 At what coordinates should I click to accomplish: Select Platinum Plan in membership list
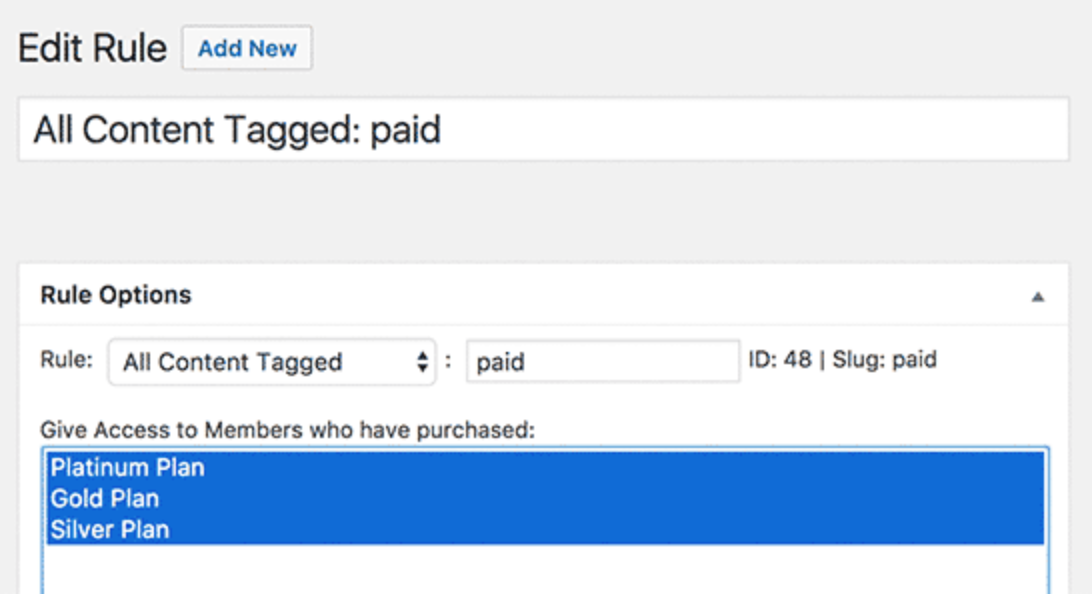point(128,467)
